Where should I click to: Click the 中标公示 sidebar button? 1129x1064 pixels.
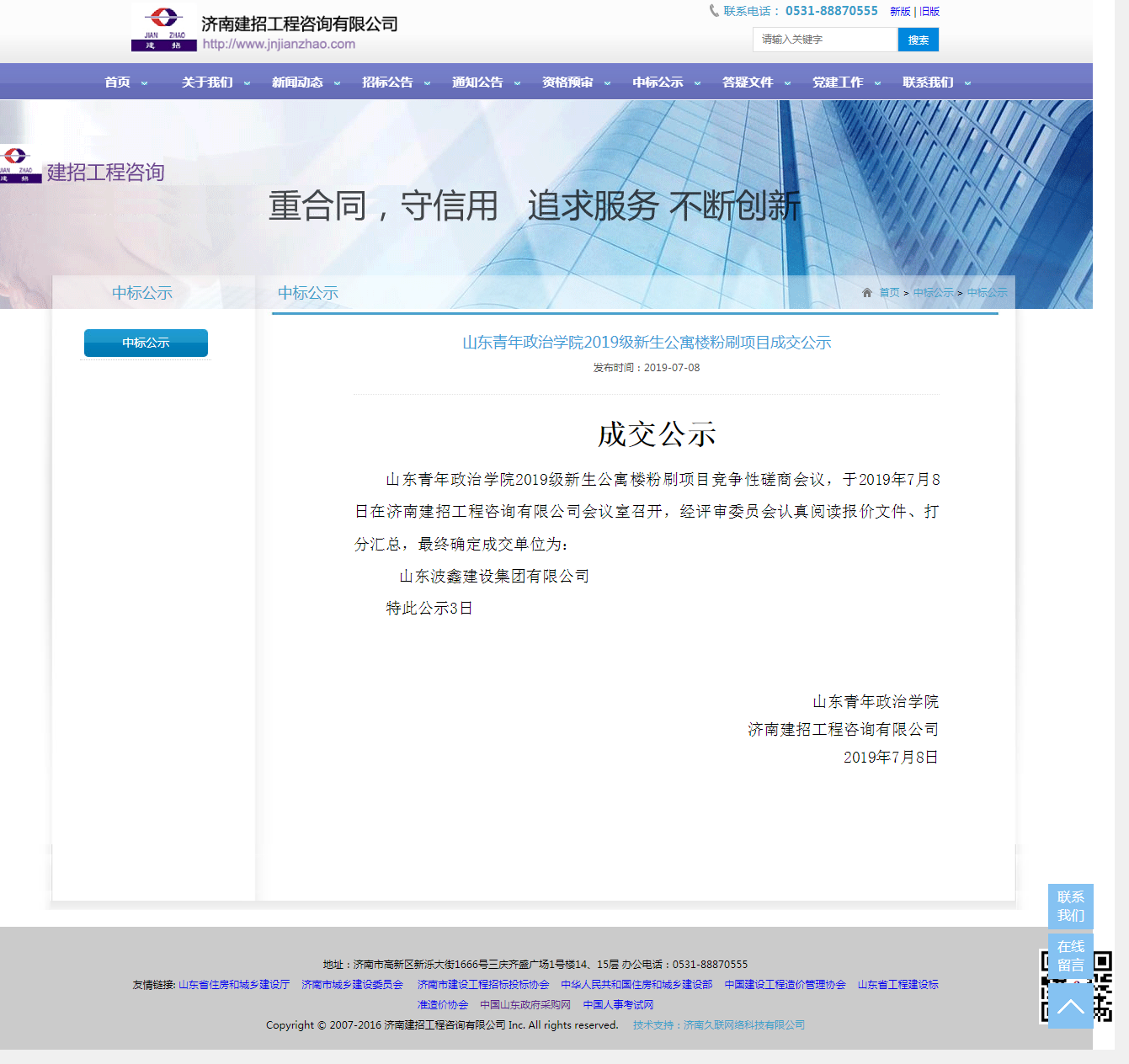[x=146, y=343]
